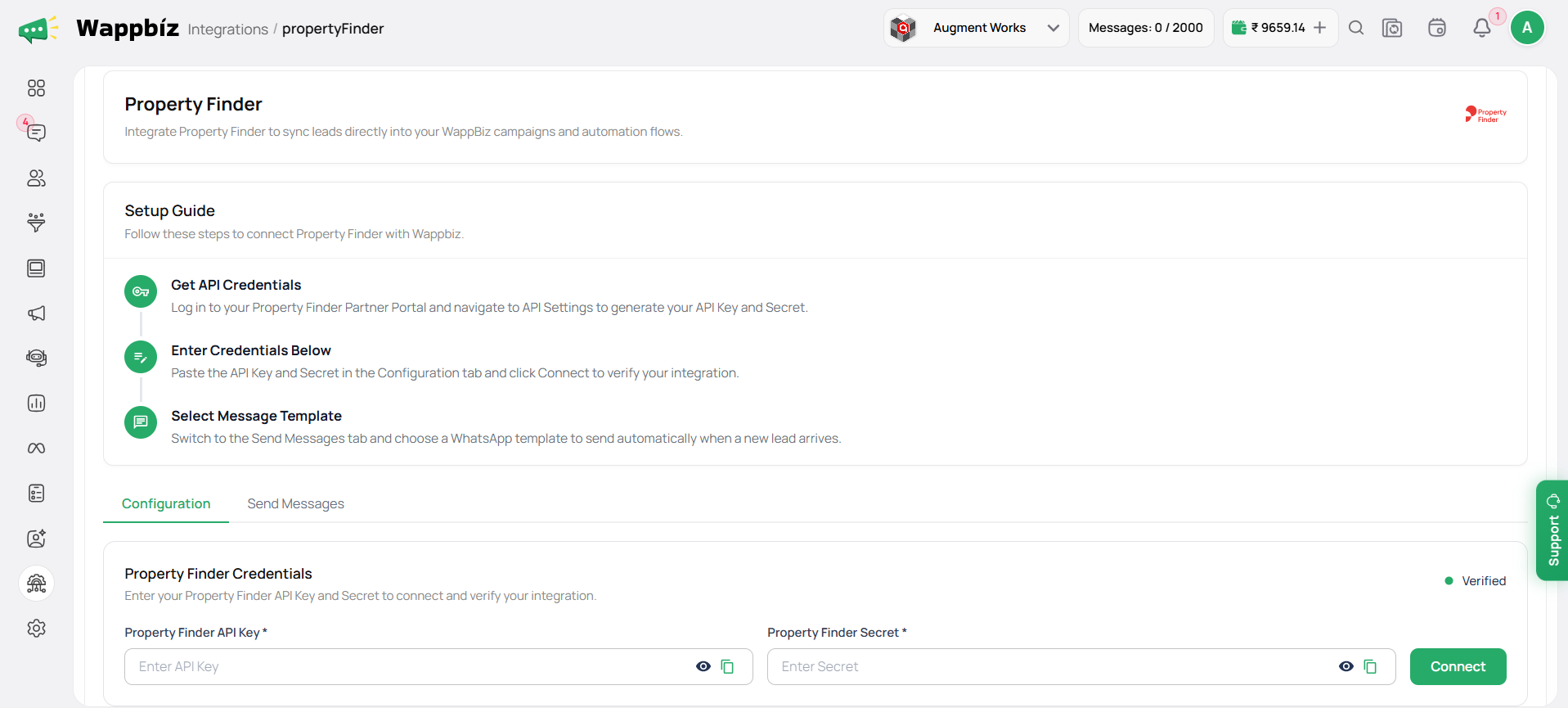Click the Setup Guide heading

[169, 211]
